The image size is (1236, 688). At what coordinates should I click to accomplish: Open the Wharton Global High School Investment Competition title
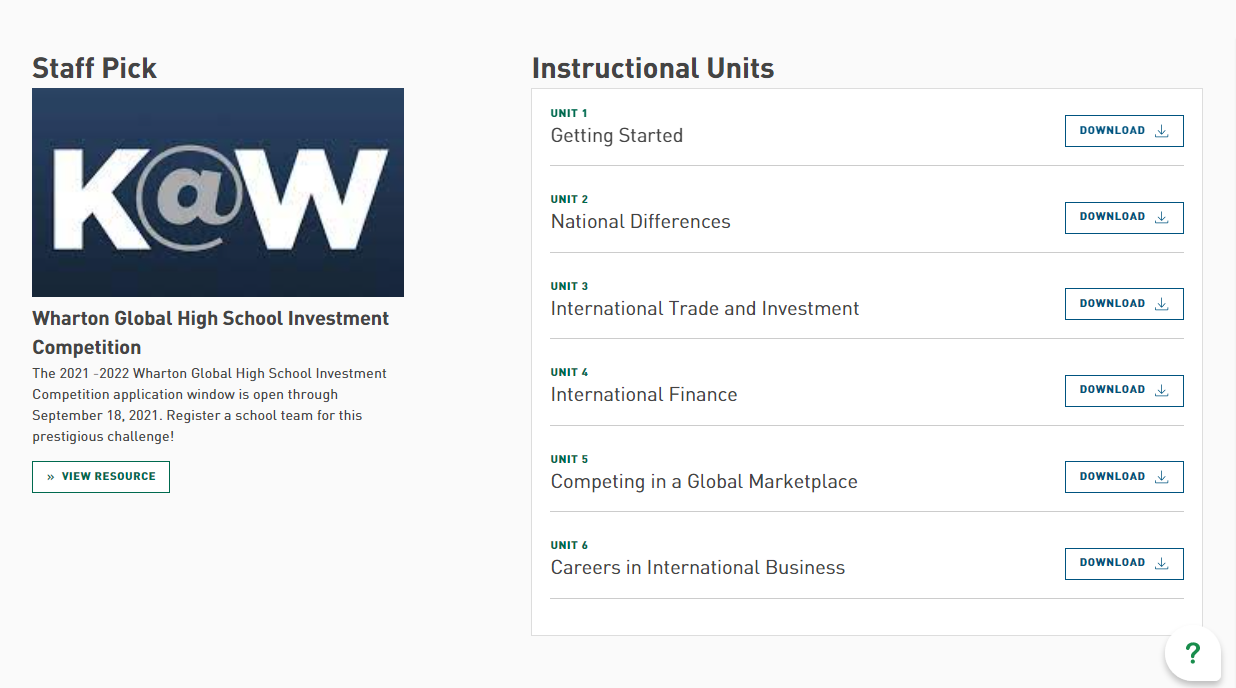coord(211,333)
